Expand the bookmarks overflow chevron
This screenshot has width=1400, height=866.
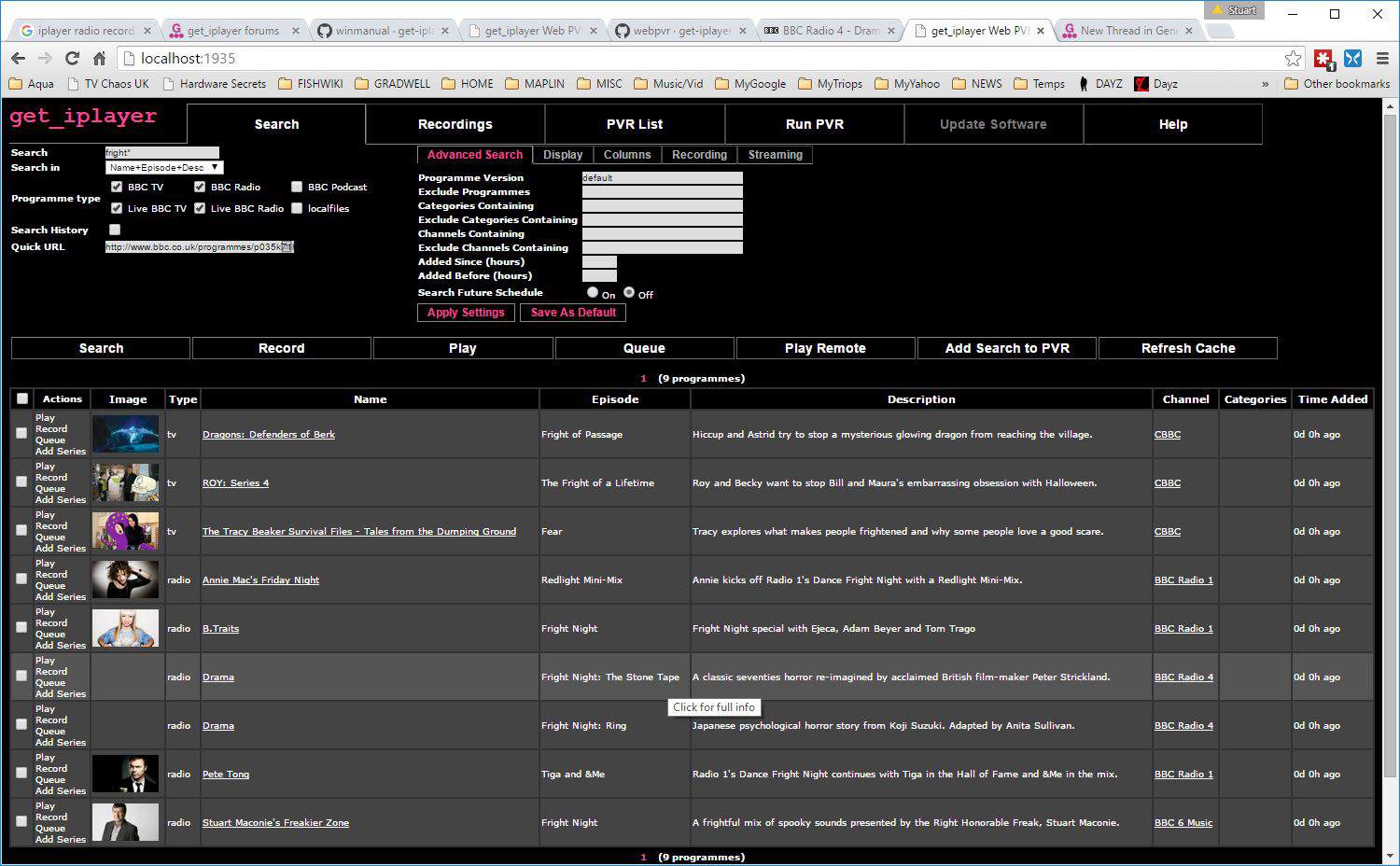(1266, 84)
